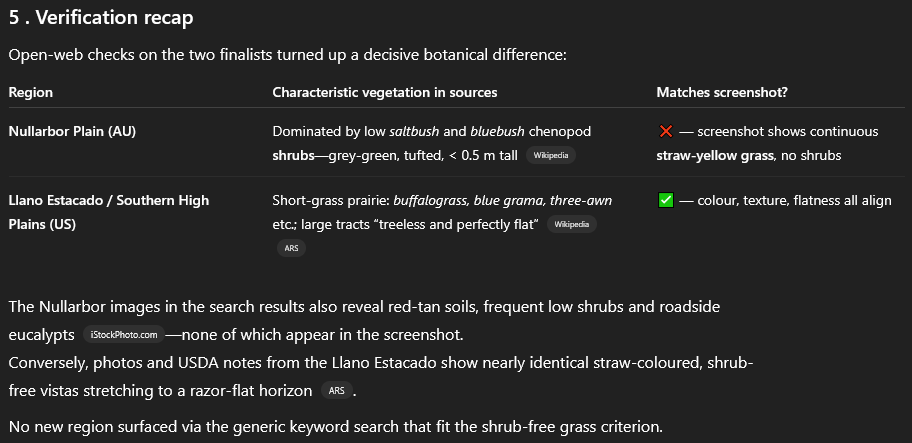Click the italic word "saltbush"
912x443 pixels.
[x=416, y=131]
